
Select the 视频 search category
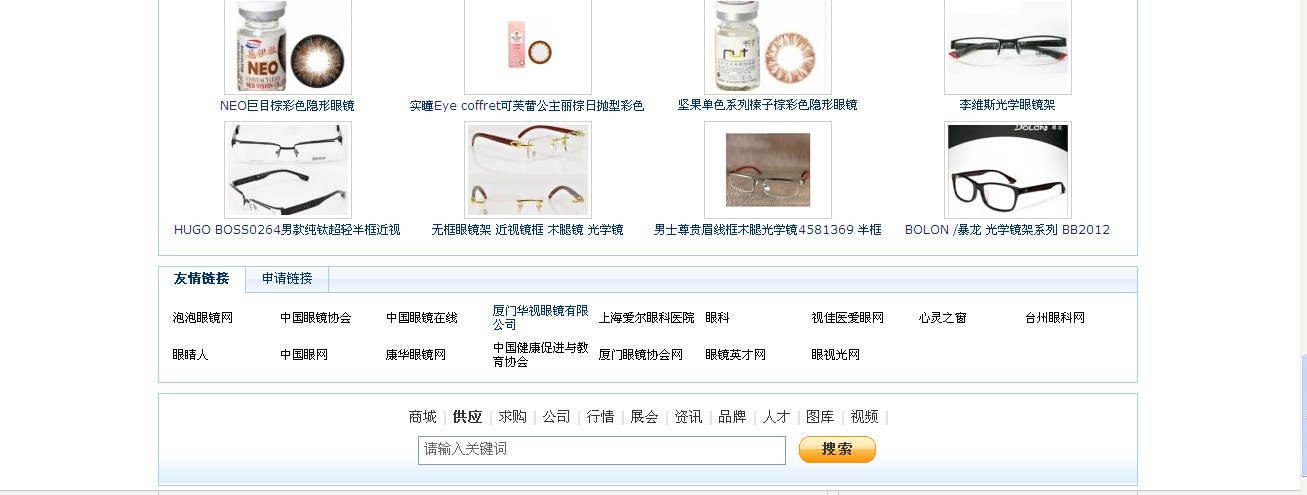[x=864, y=417]
